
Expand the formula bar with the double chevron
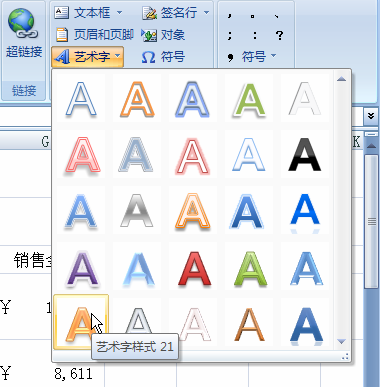[371, 116]
